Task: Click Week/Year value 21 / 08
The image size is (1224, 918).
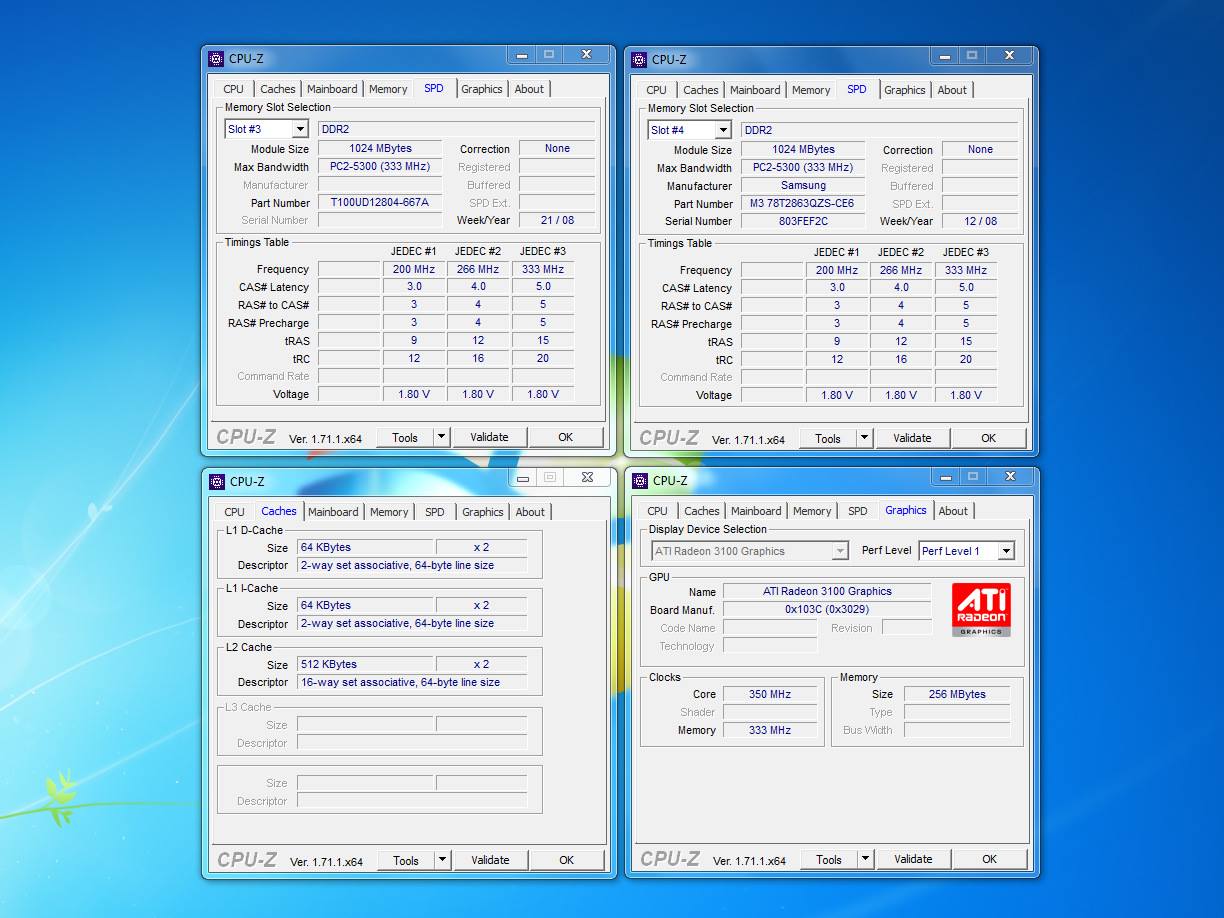Action: pos(557,220)
